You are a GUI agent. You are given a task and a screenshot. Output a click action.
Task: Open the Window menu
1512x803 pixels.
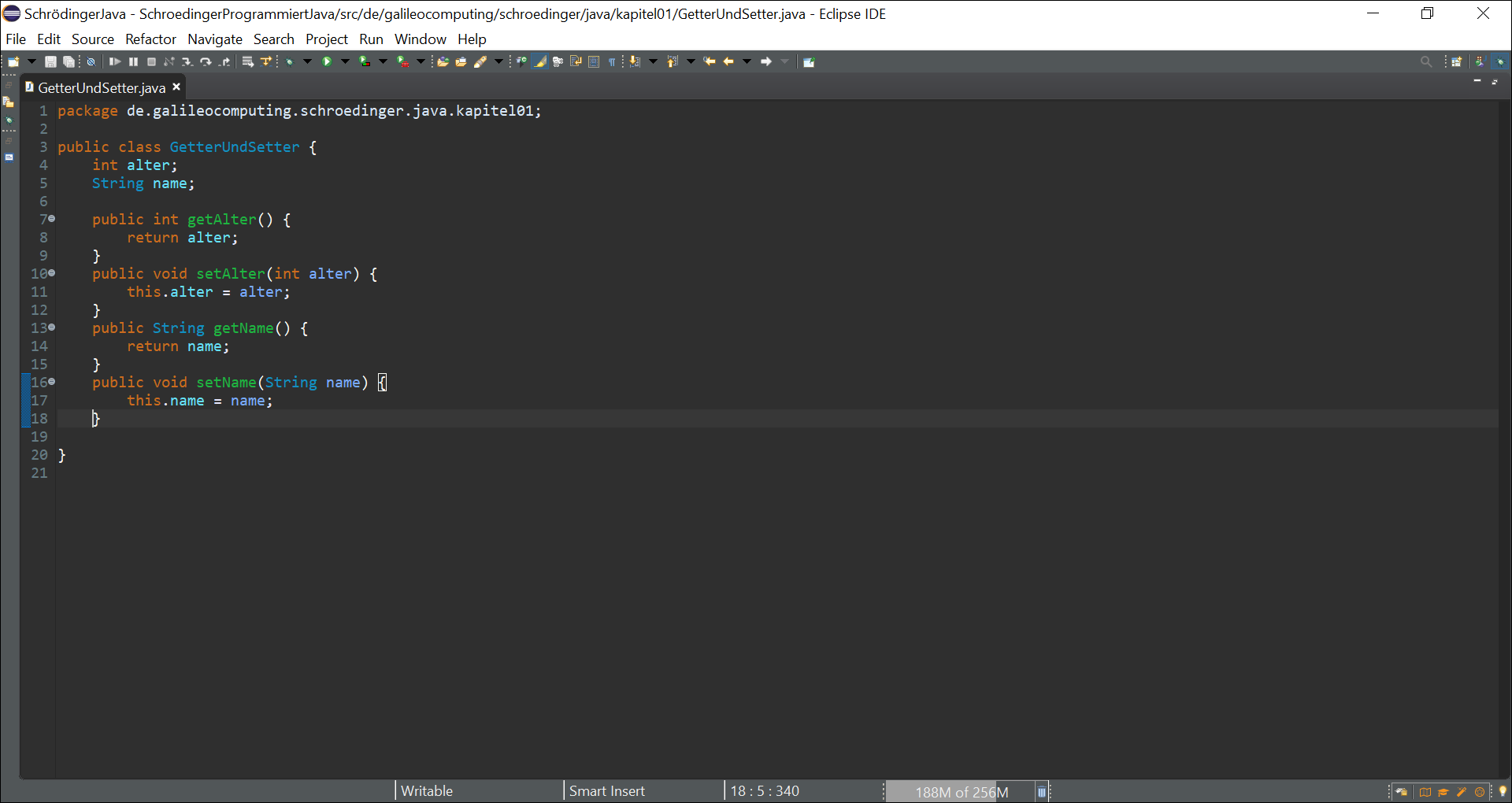[x=421, y=39]
